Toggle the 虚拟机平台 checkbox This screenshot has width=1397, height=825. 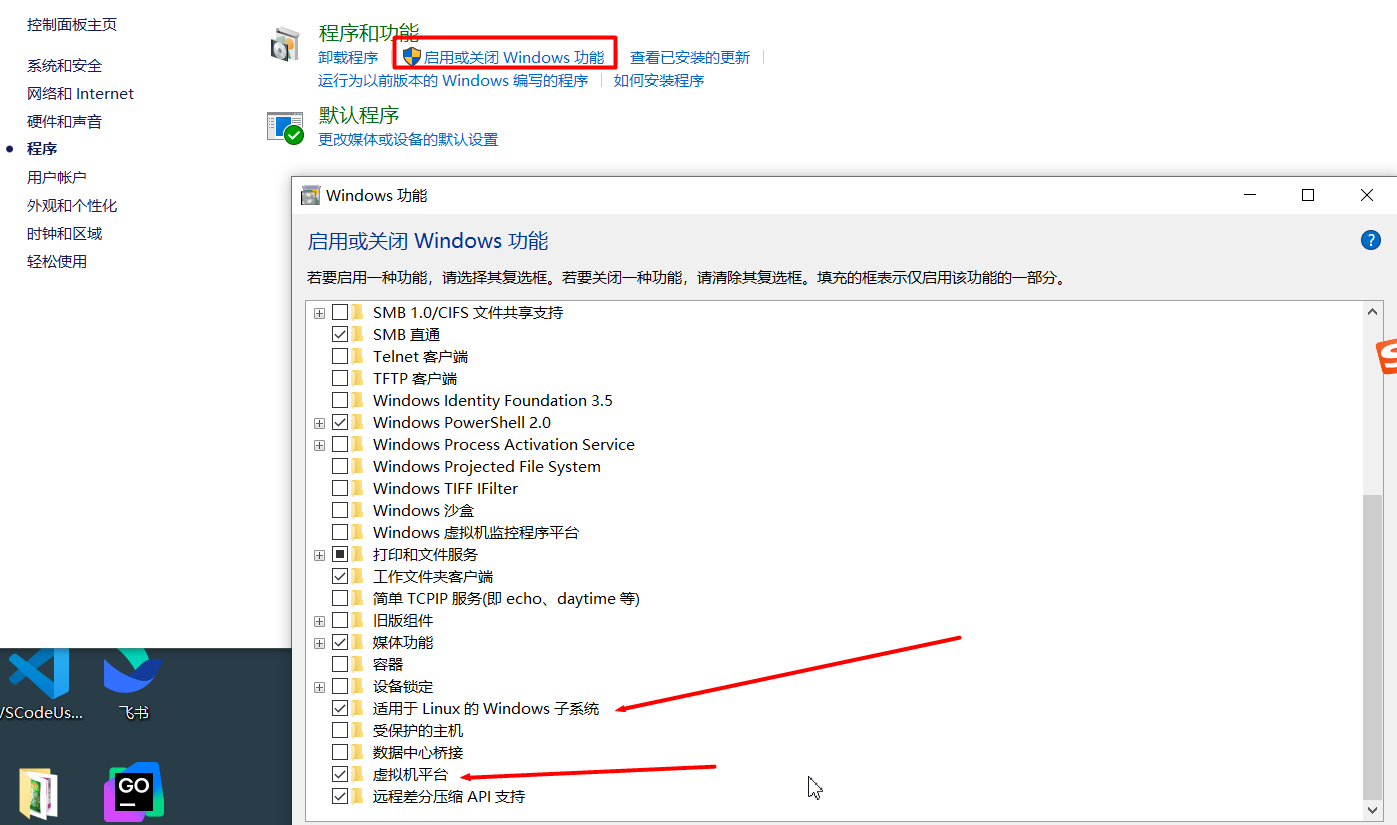click(340, 775)
